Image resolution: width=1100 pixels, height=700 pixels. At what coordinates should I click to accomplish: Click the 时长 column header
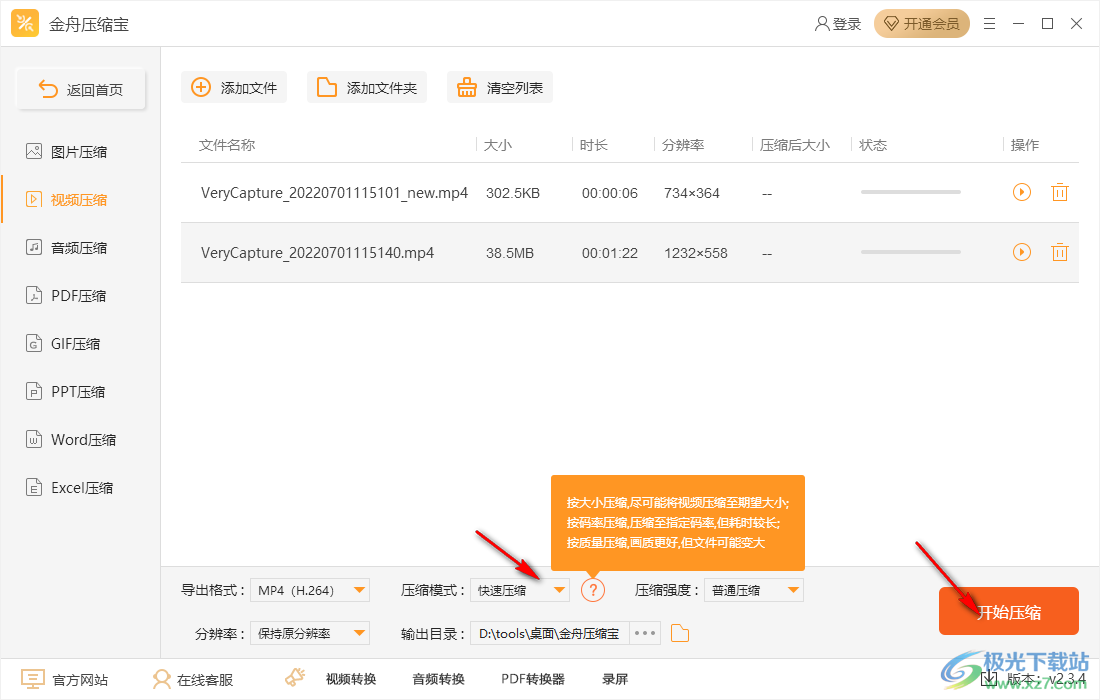(593, 144)
